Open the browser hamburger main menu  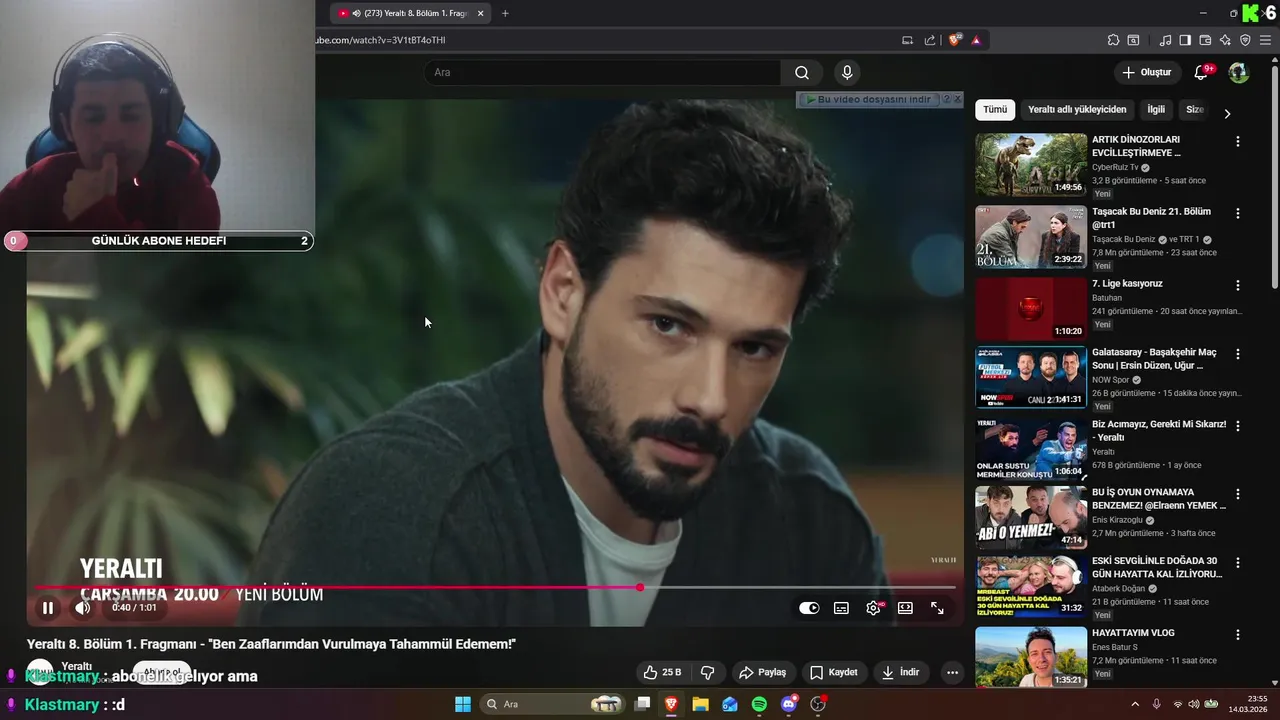pos(1265,40)
